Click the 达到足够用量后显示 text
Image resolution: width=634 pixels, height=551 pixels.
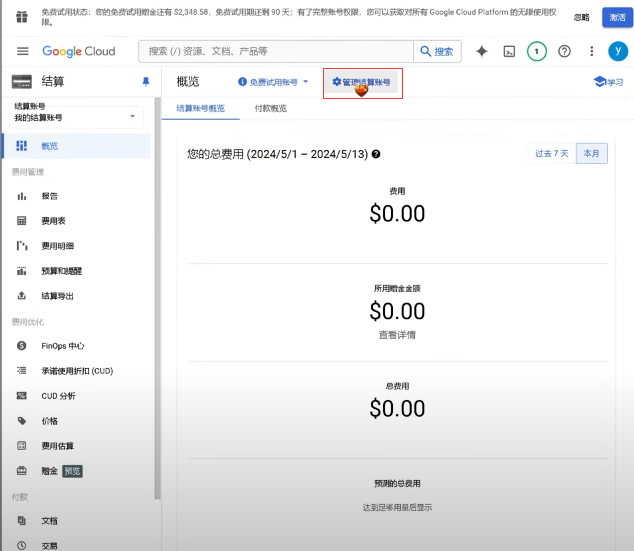click(x=397, y=507)
